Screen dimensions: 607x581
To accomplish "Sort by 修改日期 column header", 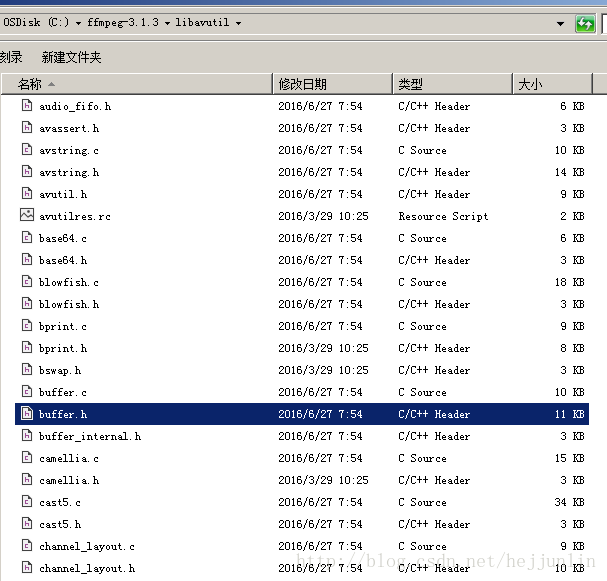I will click(x=333, y=84).
